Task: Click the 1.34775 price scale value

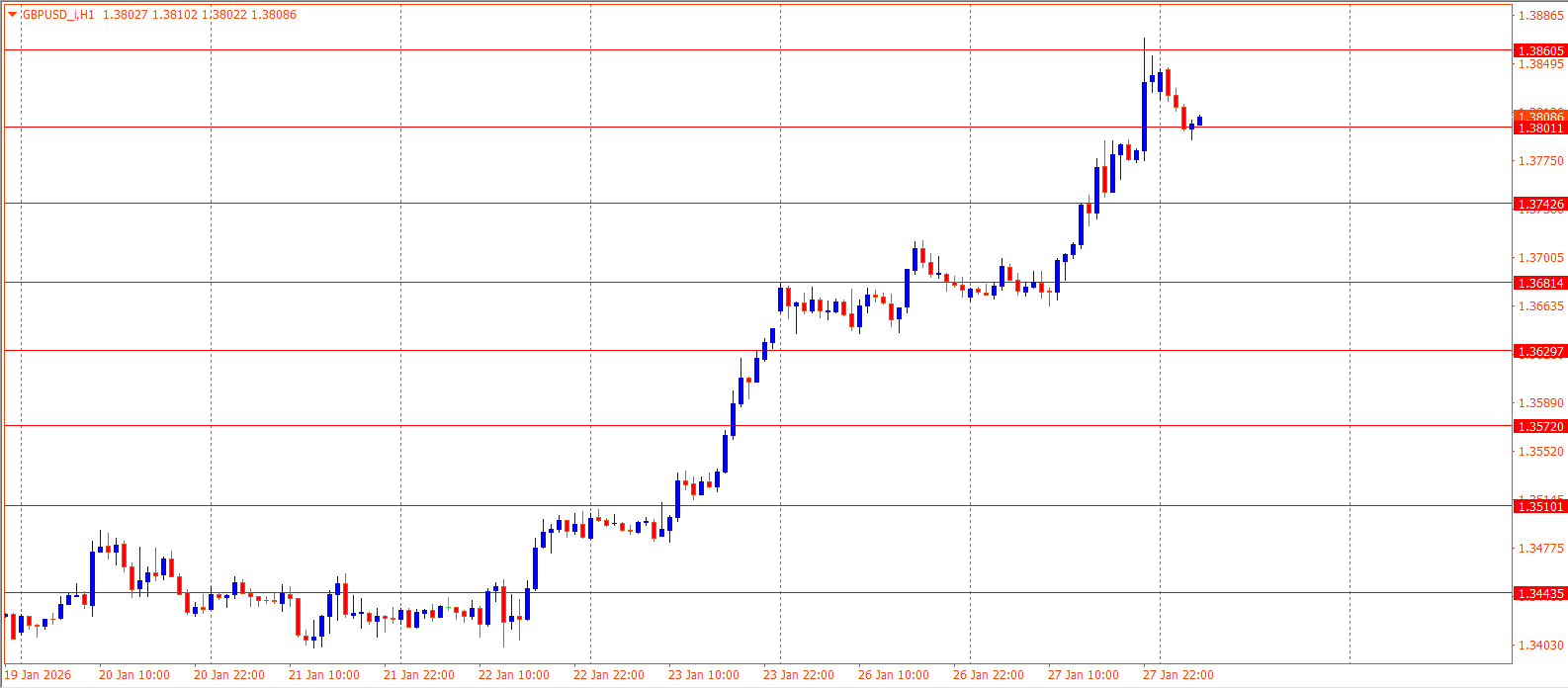Action: 1541,549
